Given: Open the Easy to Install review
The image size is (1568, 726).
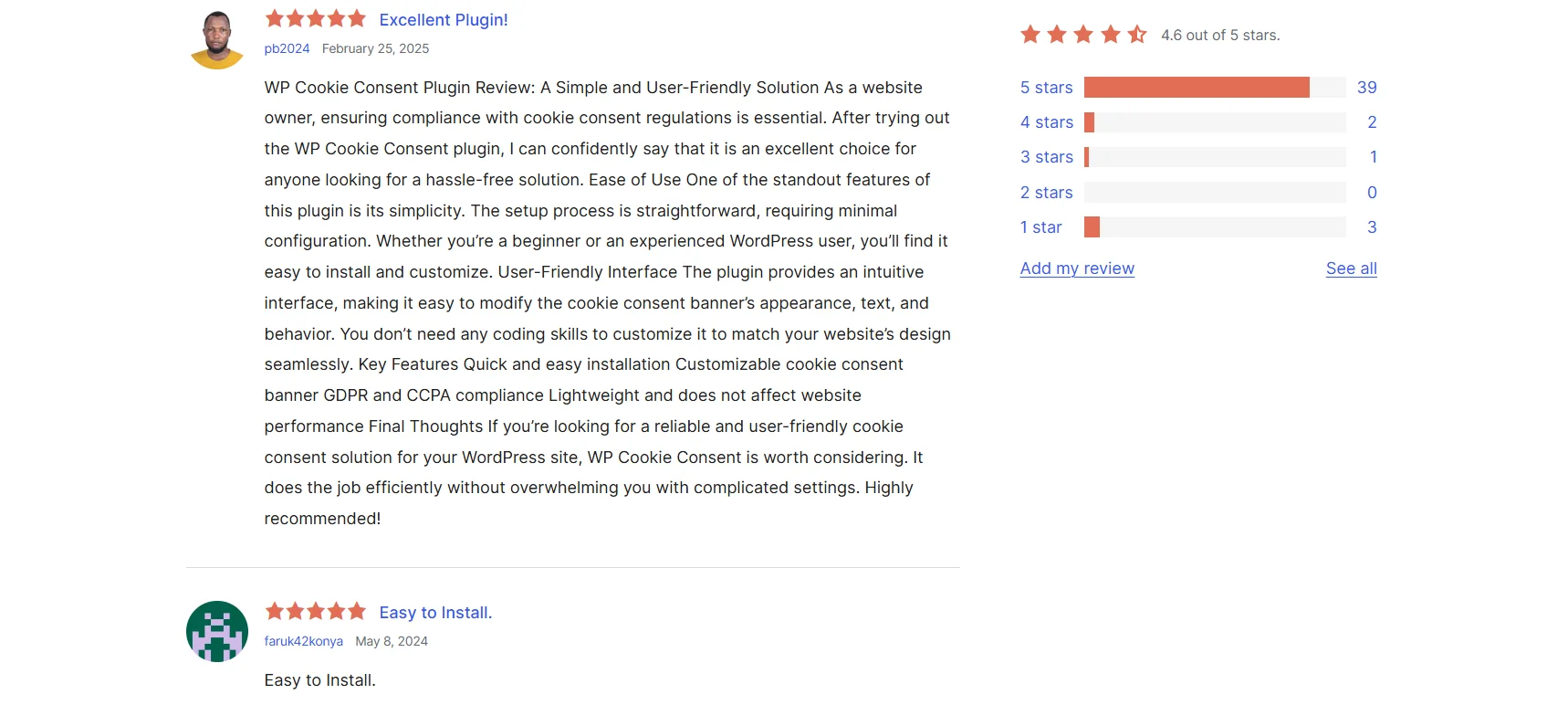Looking at the screenshot, I should [x=435, y=612].
